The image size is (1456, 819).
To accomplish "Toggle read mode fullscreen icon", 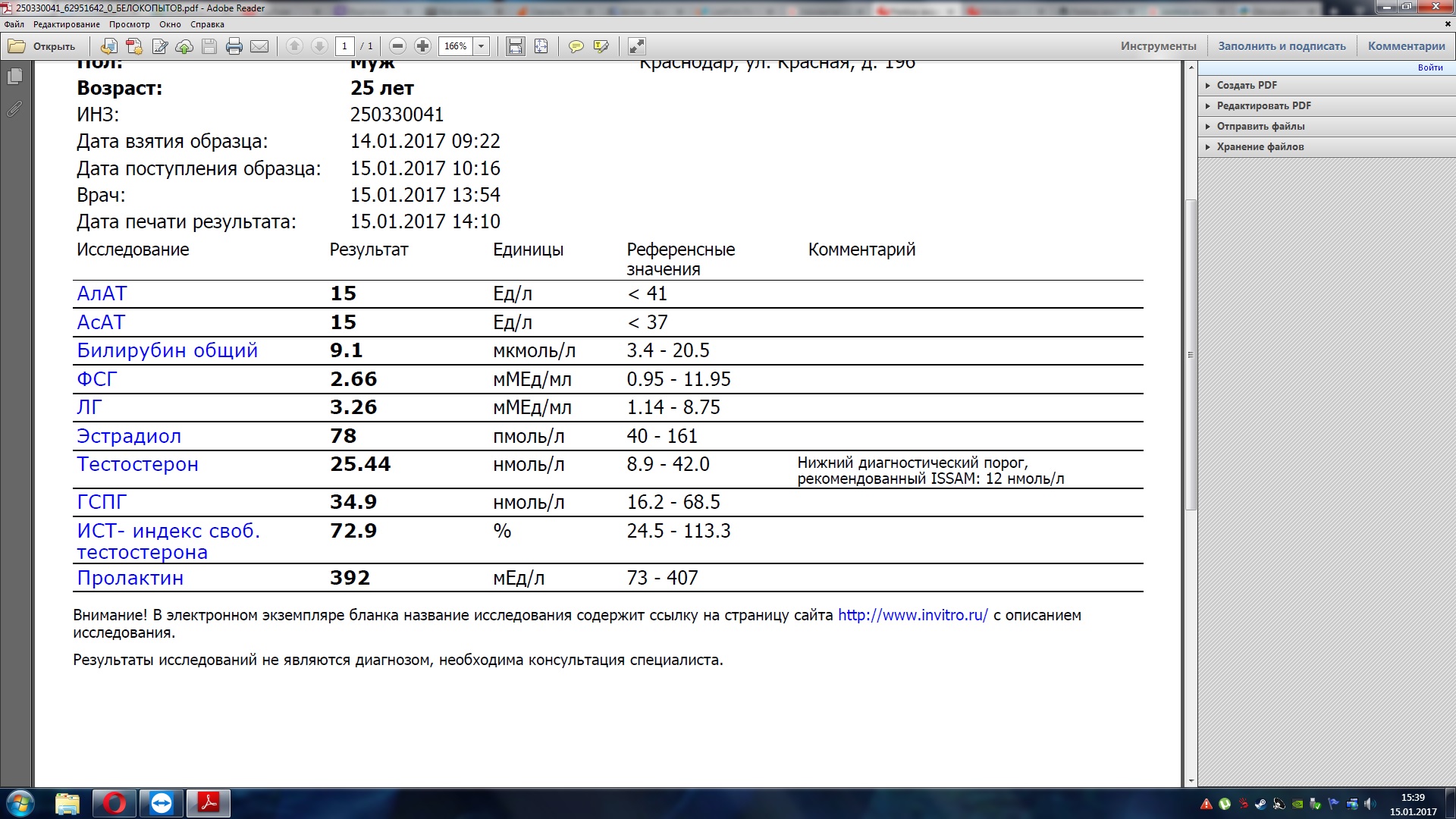I will tap(636, 46).
